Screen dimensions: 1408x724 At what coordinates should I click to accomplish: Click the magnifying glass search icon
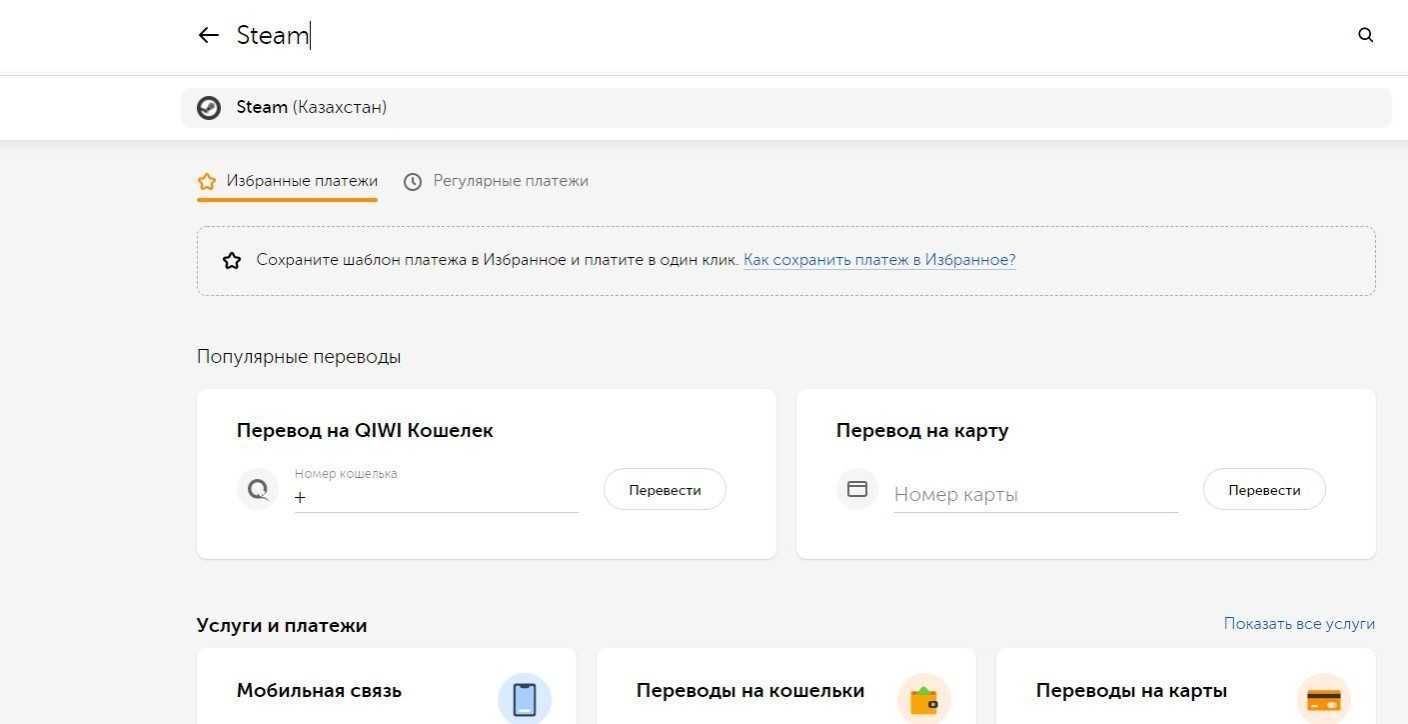coord(1365,35)
